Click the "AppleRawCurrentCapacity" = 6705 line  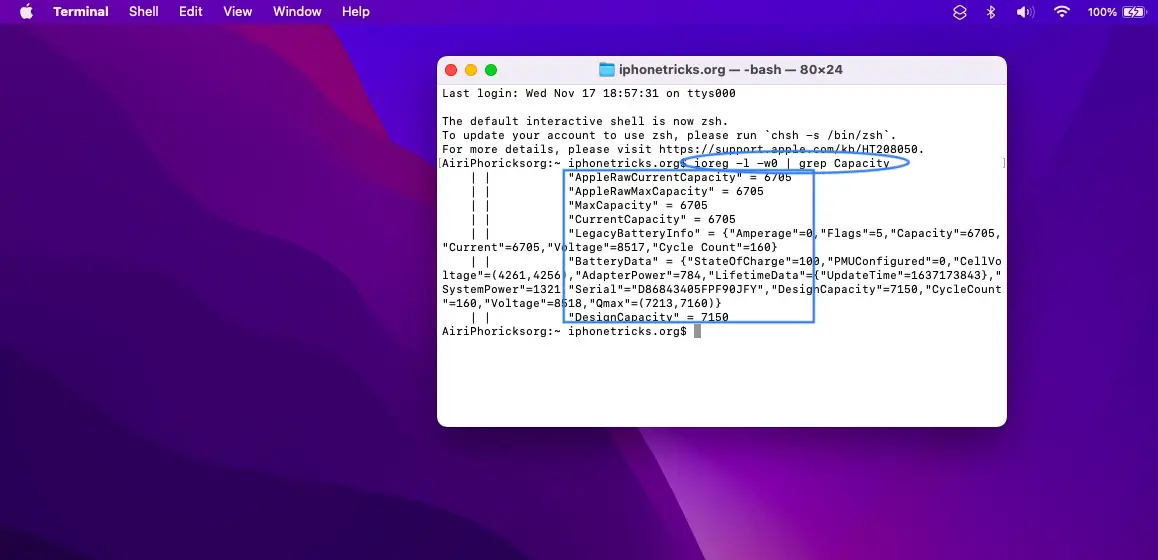679,177
